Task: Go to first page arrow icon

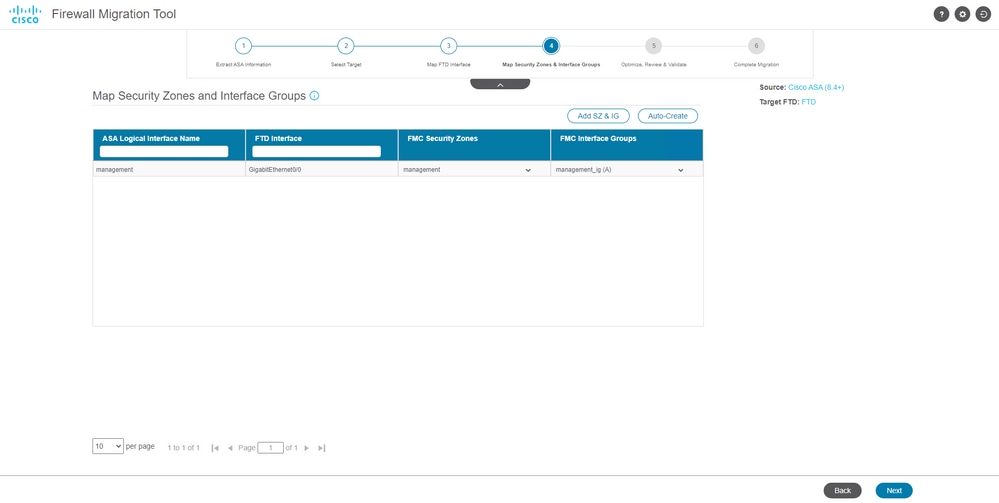Action: (215, 448)
